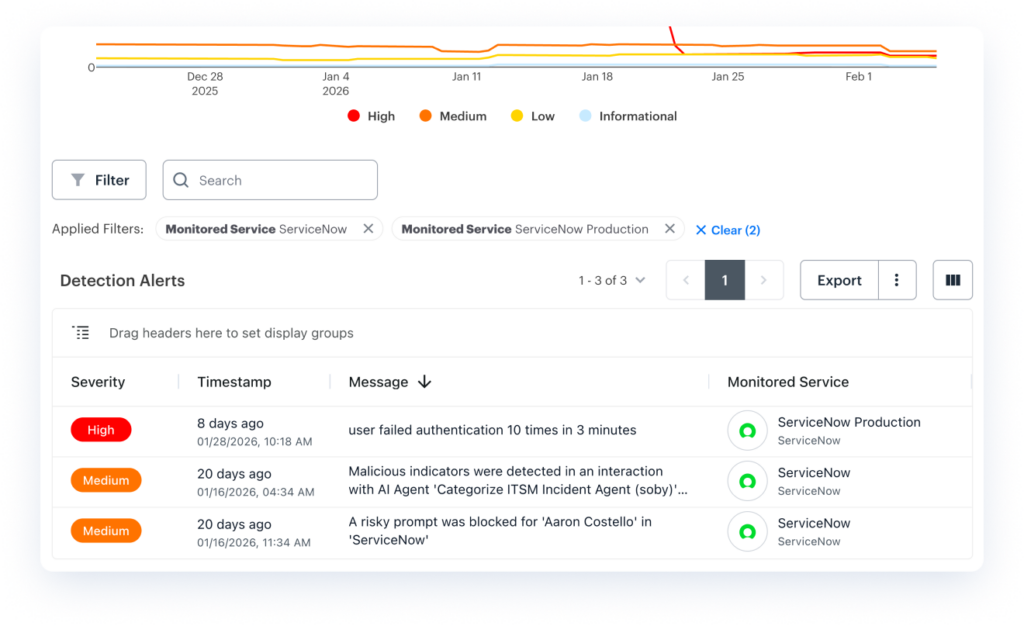Screen dimensions: 1024x626
Task: Toggle the High severity legend item
Action: (371, 116)
